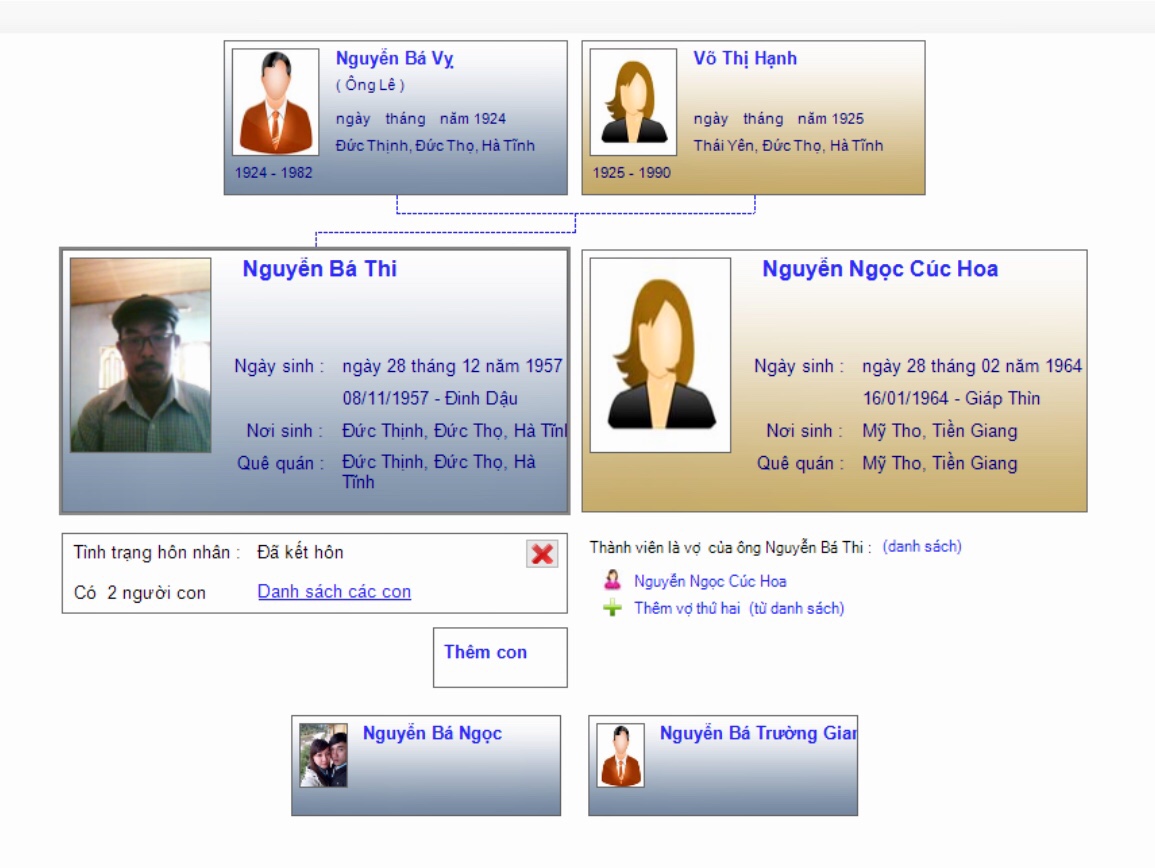The width and height of the screenshot is (1155, 868).
Task: Click the Thêm con button
Action: (500, 657)
